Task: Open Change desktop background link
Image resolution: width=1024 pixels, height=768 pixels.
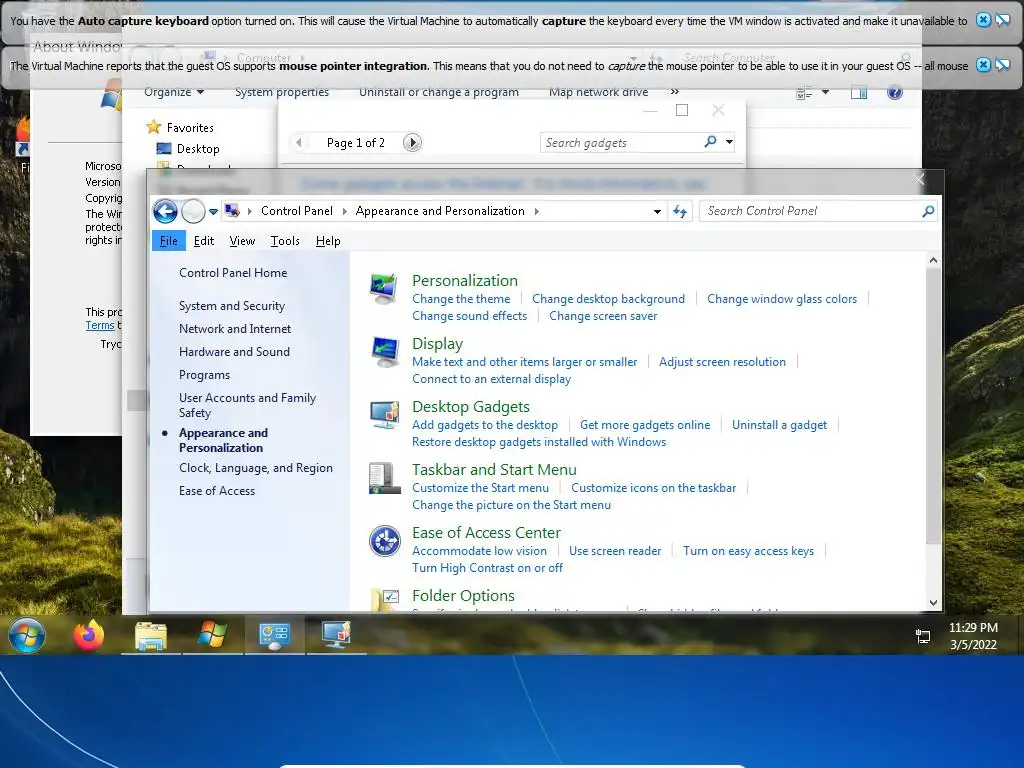Action: 609,299
